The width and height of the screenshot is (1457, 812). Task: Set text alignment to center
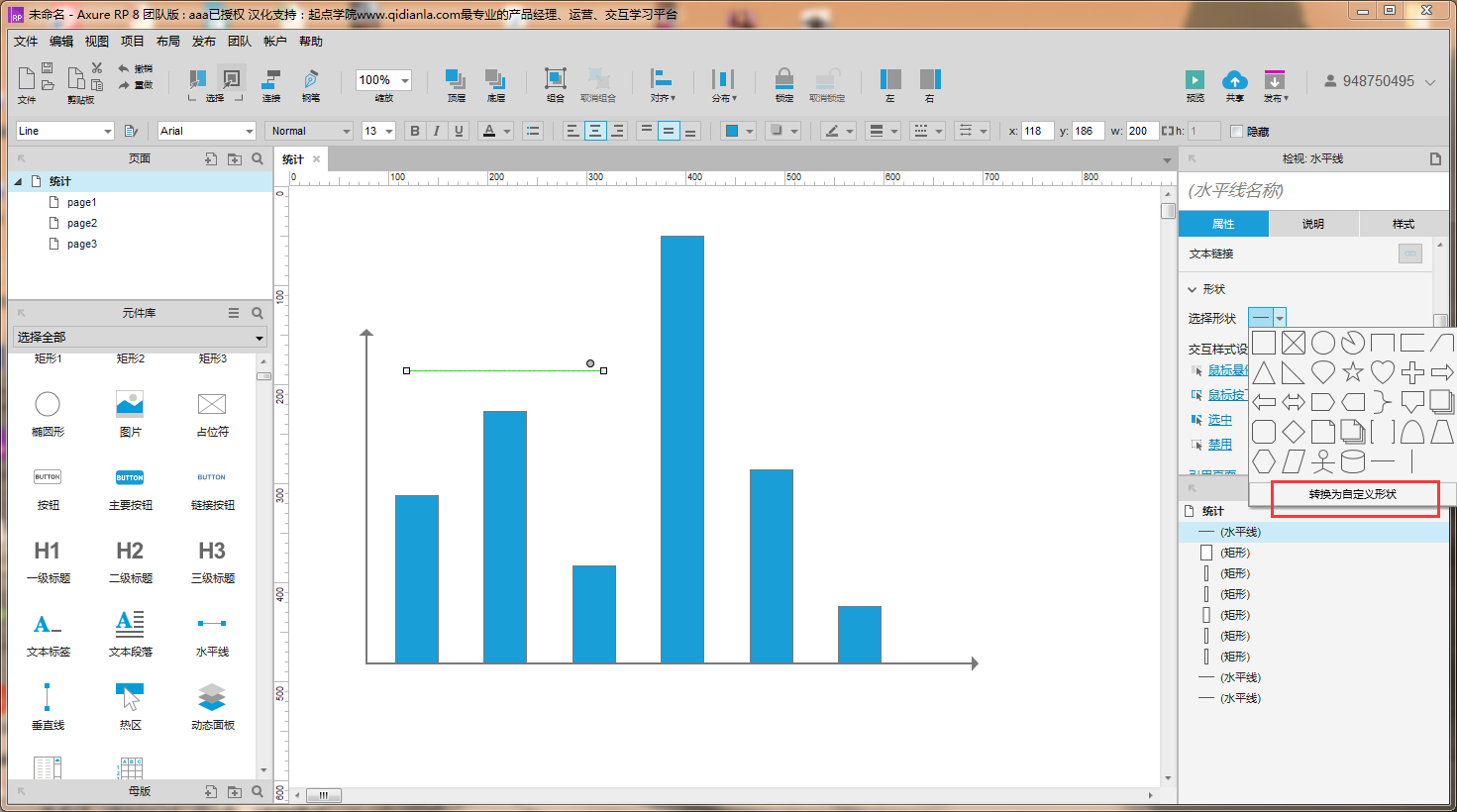tap(594, 131)
